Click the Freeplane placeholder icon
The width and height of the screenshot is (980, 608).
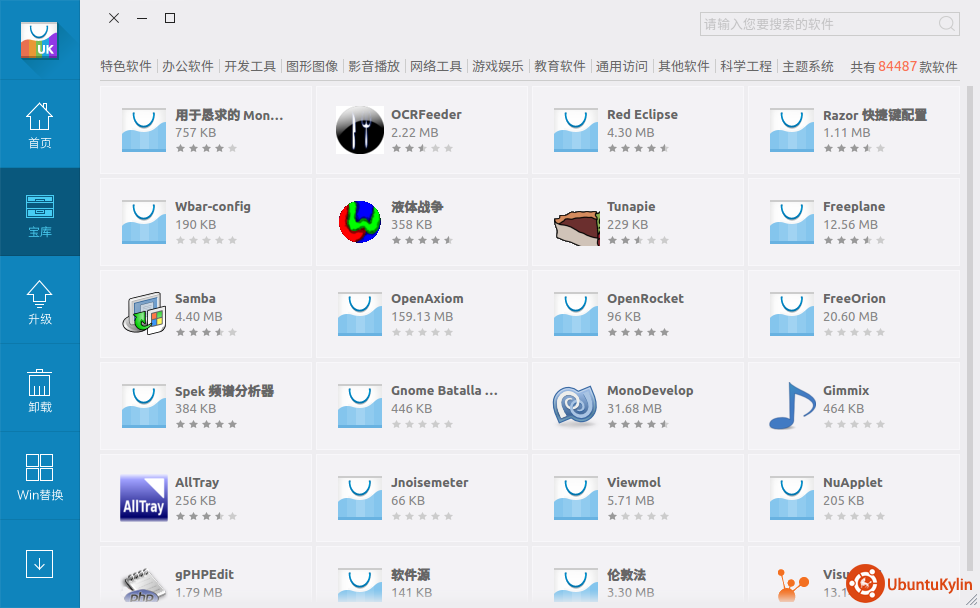tap(792, 222)
